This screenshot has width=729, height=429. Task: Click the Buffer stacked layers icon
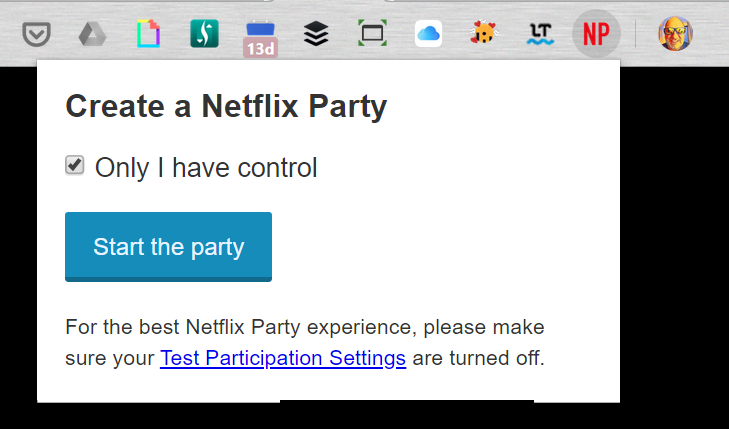click(x=316, y=34)
